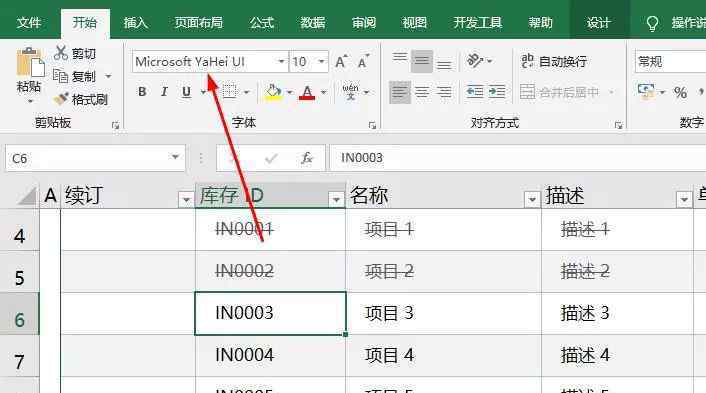The width and height of the screenshot is (706, 393).
Task: Open filter dropdown on 名称 column
Action: coord(532,199)
